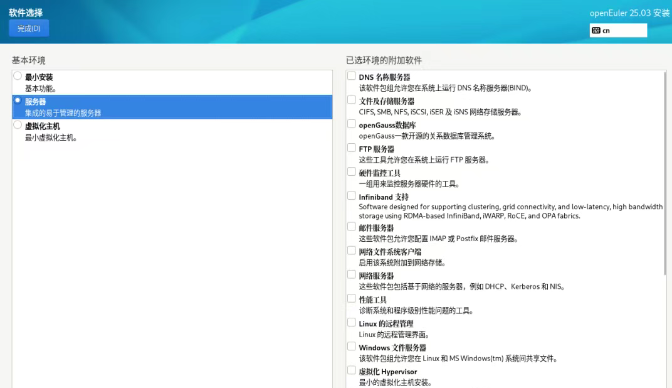This screenshot has width=672, height=388.
Task: Tick the Windows 文件服务器 checkbox
Action: [x=351, y=346]
